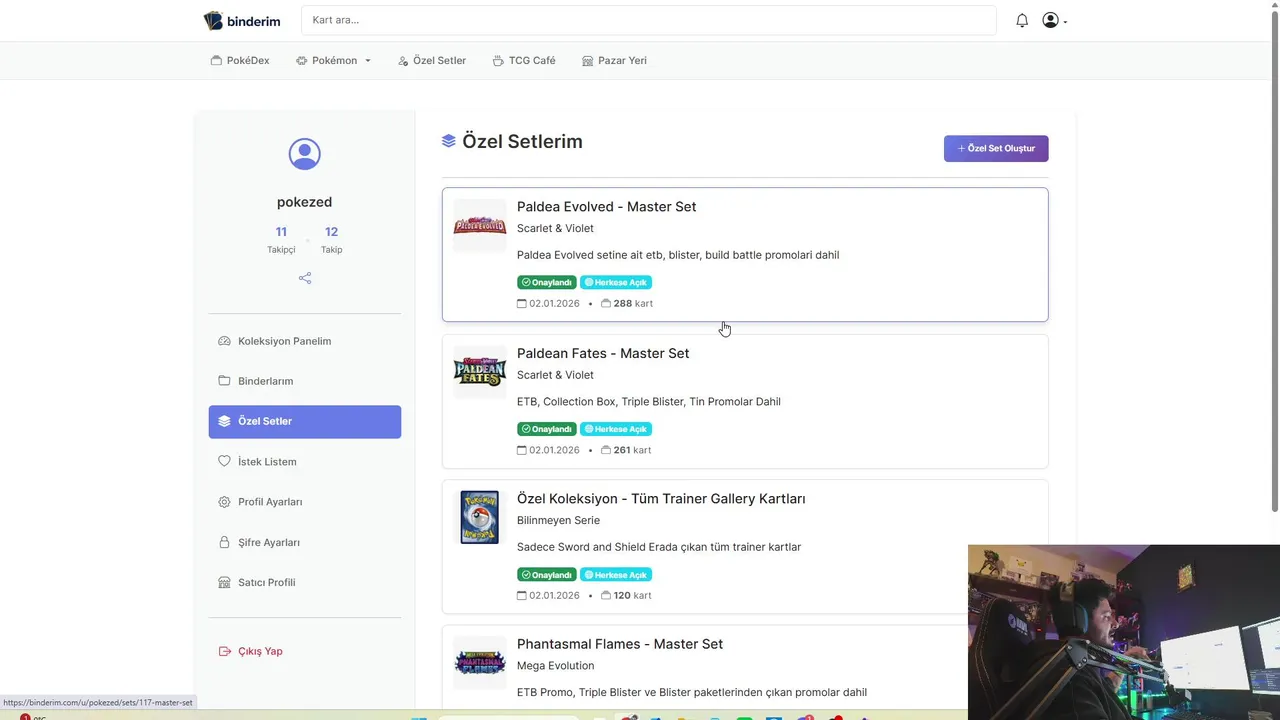Click Herkese Açık badge on Paldea Evolved set
Viewport: 1280px width, 720px height.
click(616, 282)
